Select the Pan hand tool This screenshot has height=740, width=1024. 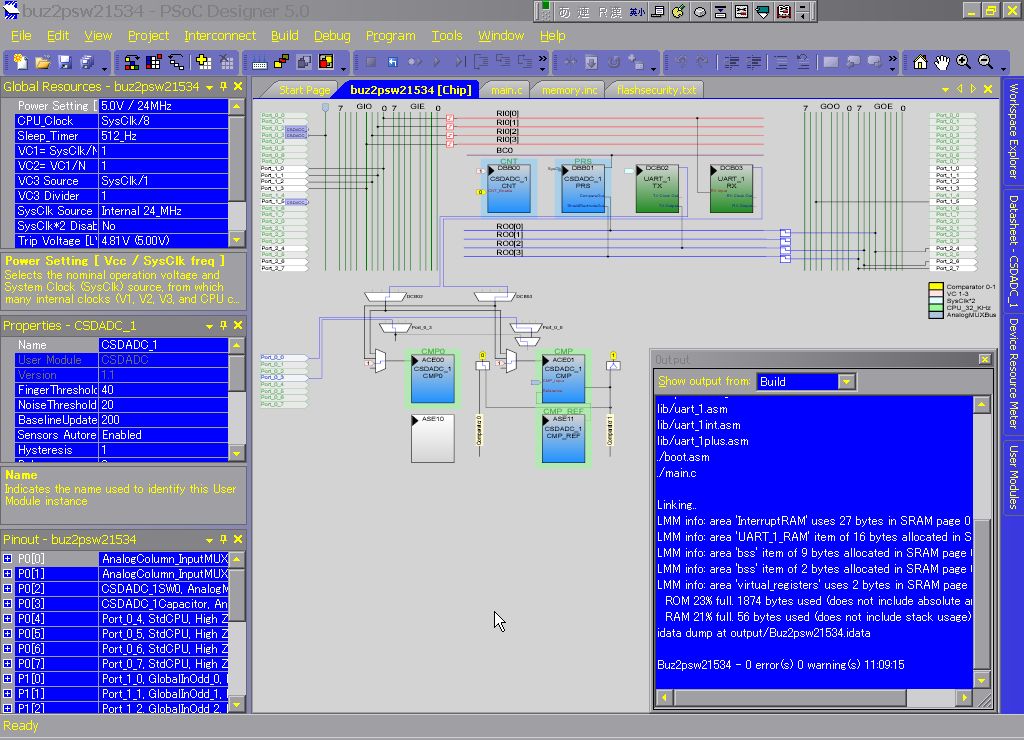pyautogui.click(x=941, y=62)
